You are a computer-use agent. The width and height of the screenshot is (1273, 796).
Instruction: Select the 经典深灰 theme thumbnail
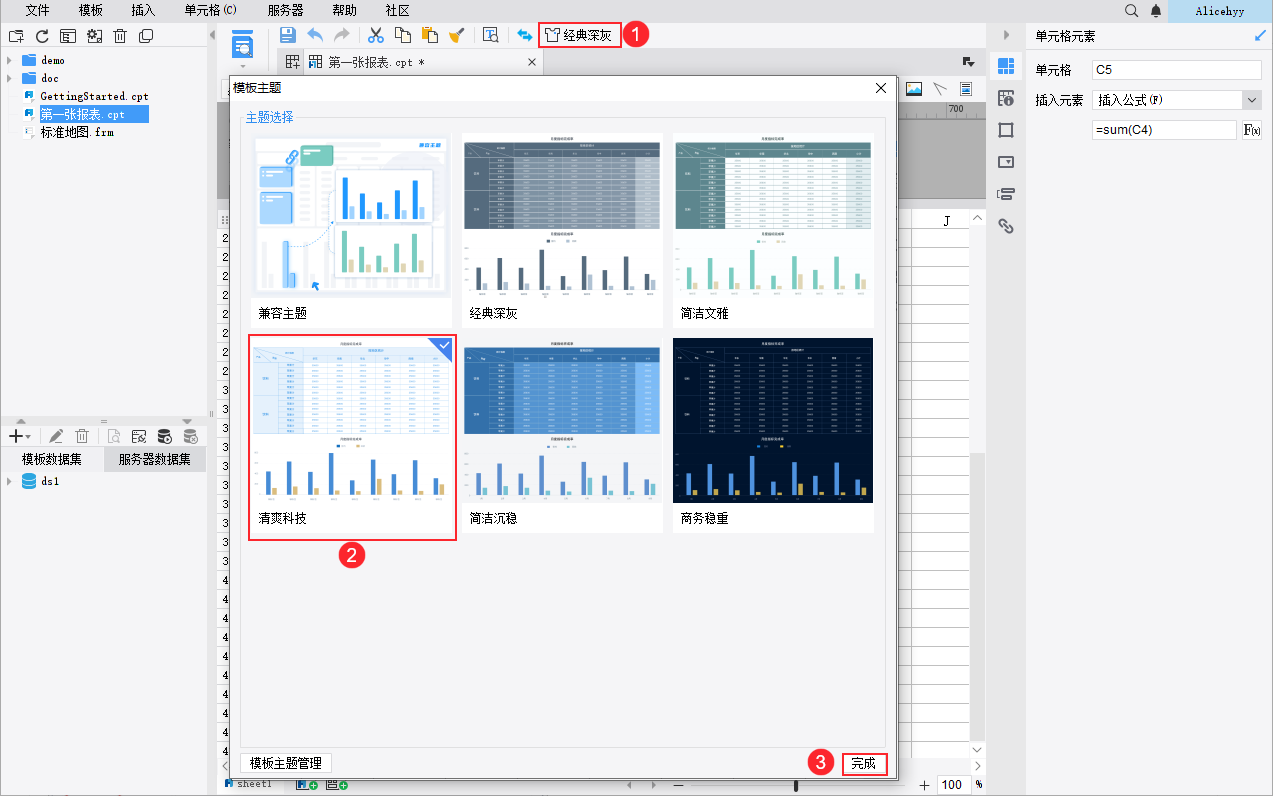[561, 230]
